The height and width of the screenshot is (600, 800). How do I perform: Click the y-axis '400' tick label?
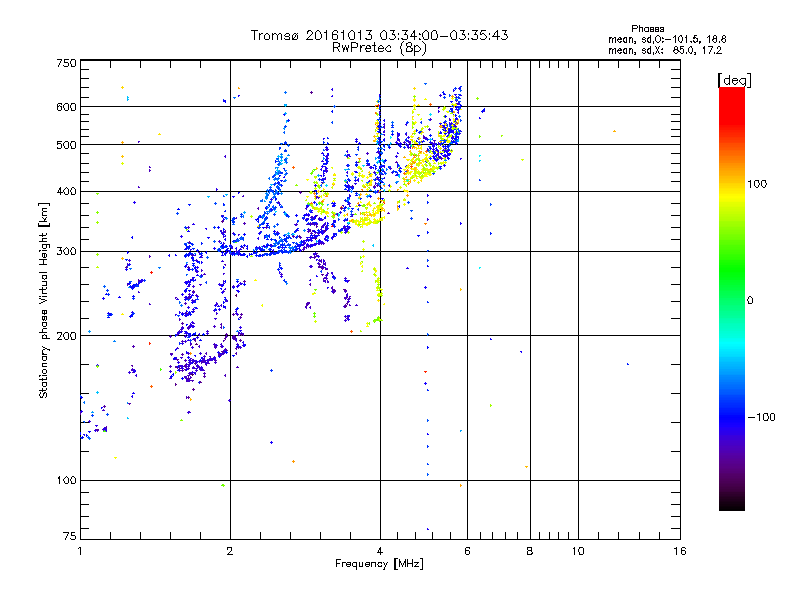[x=67, y=191]
